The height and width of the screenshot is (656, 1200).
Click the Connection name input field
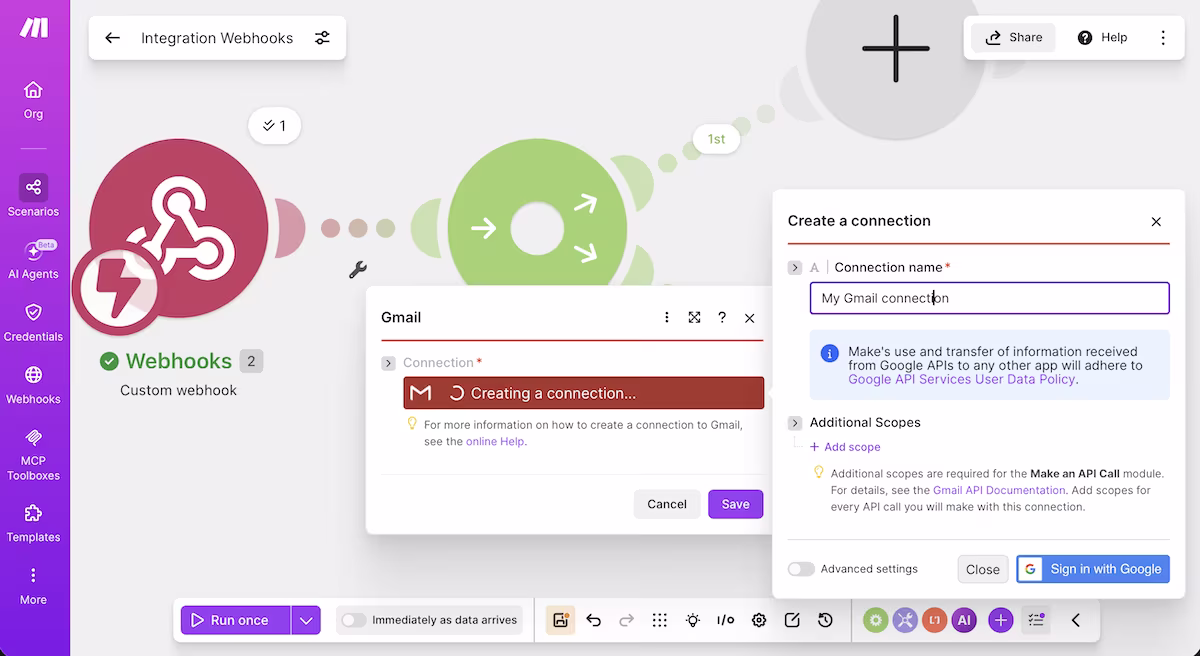point(989,298)
